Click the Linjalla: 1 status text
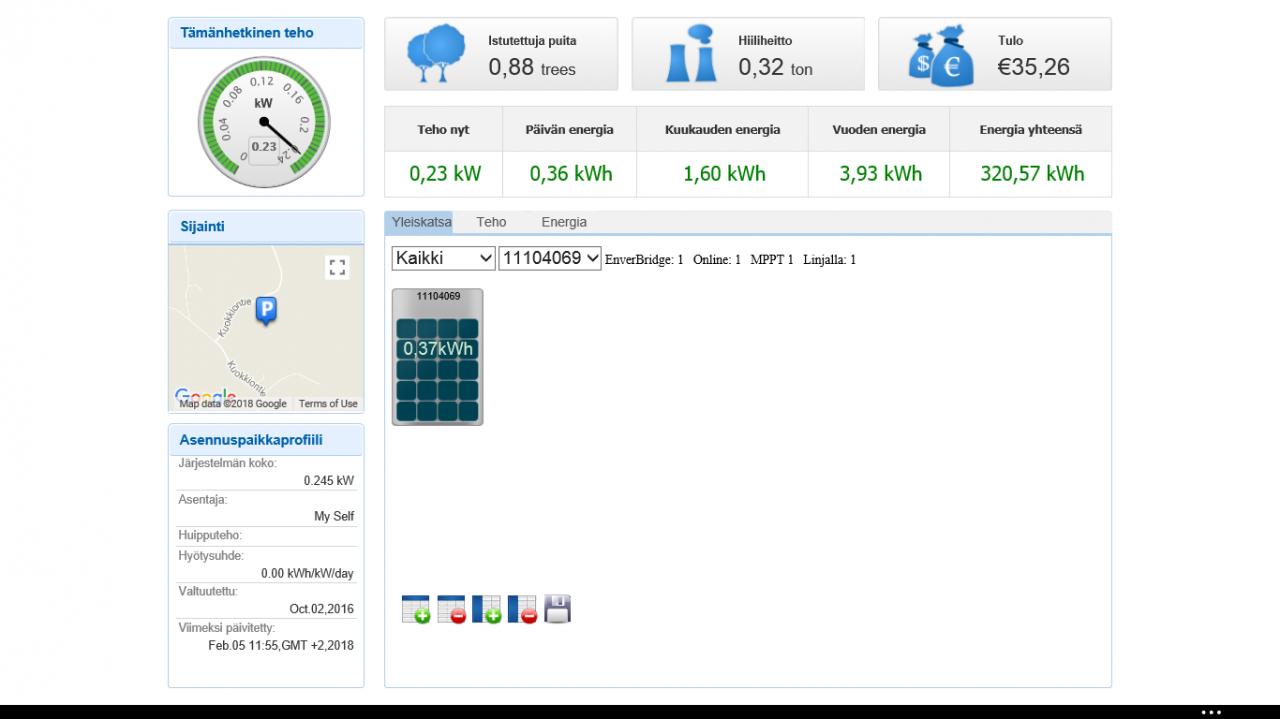Screen dimensions: 1280x719 pyautogui.click(x=829, y=260)
